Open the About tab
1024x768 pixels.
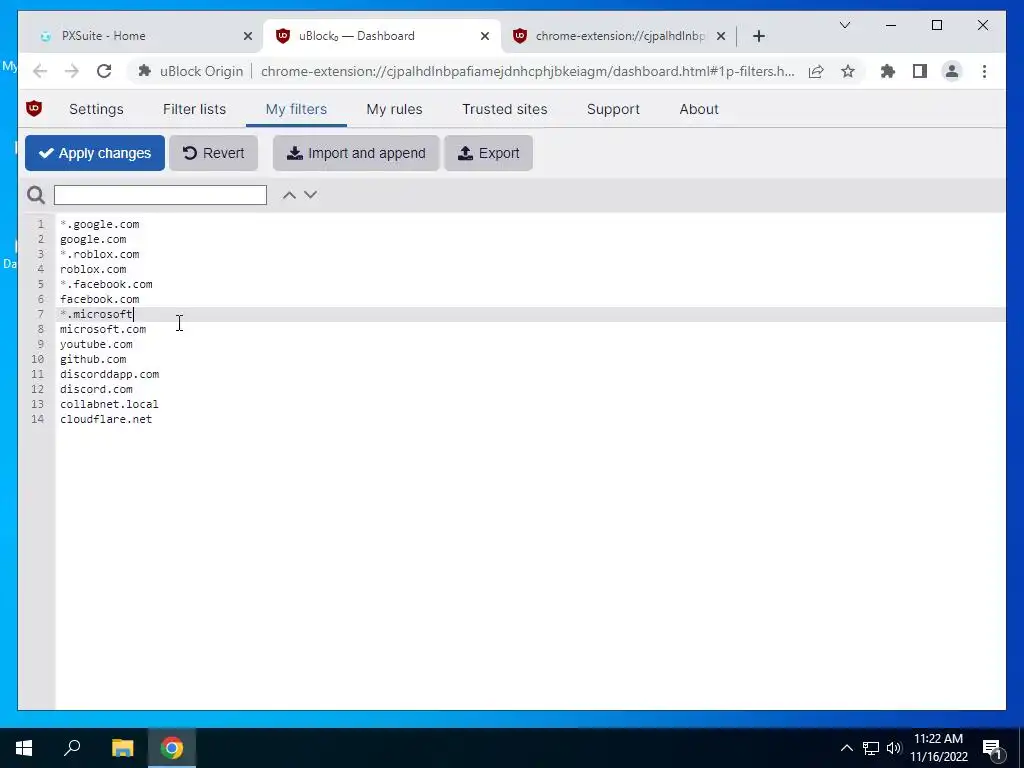coord(699,109)
